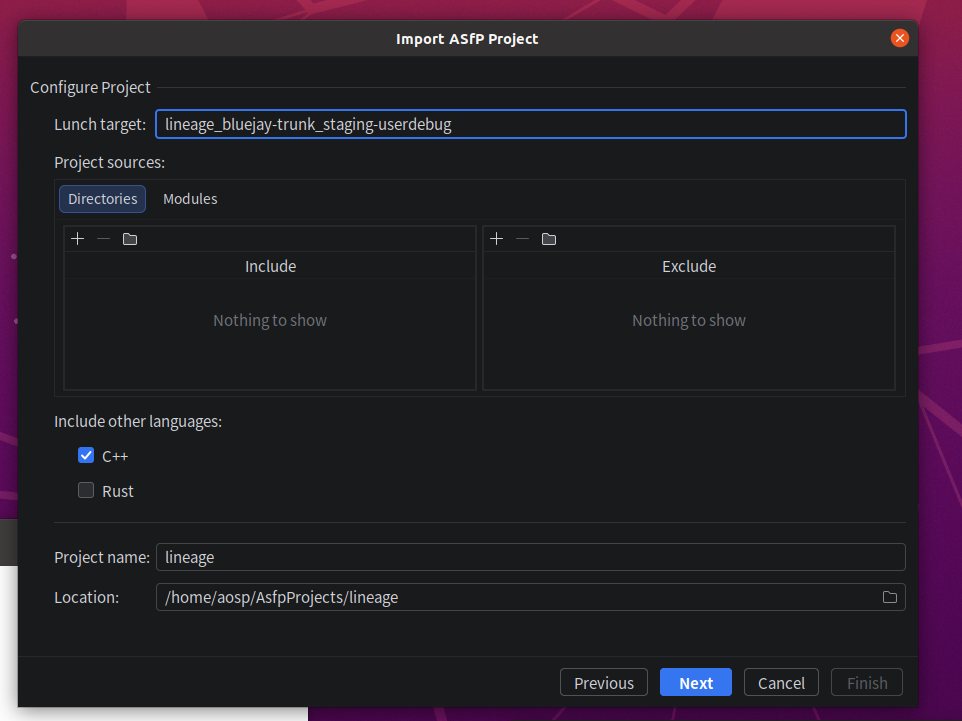Uncheck the C++ language checkbox

tap(86, 455)
